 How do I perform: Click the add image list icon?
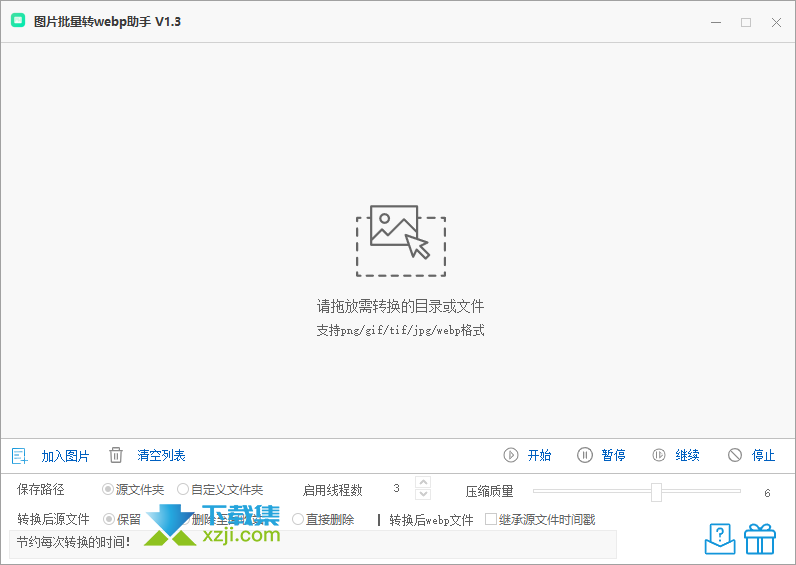pyautogui.click(x=19, y=456)
